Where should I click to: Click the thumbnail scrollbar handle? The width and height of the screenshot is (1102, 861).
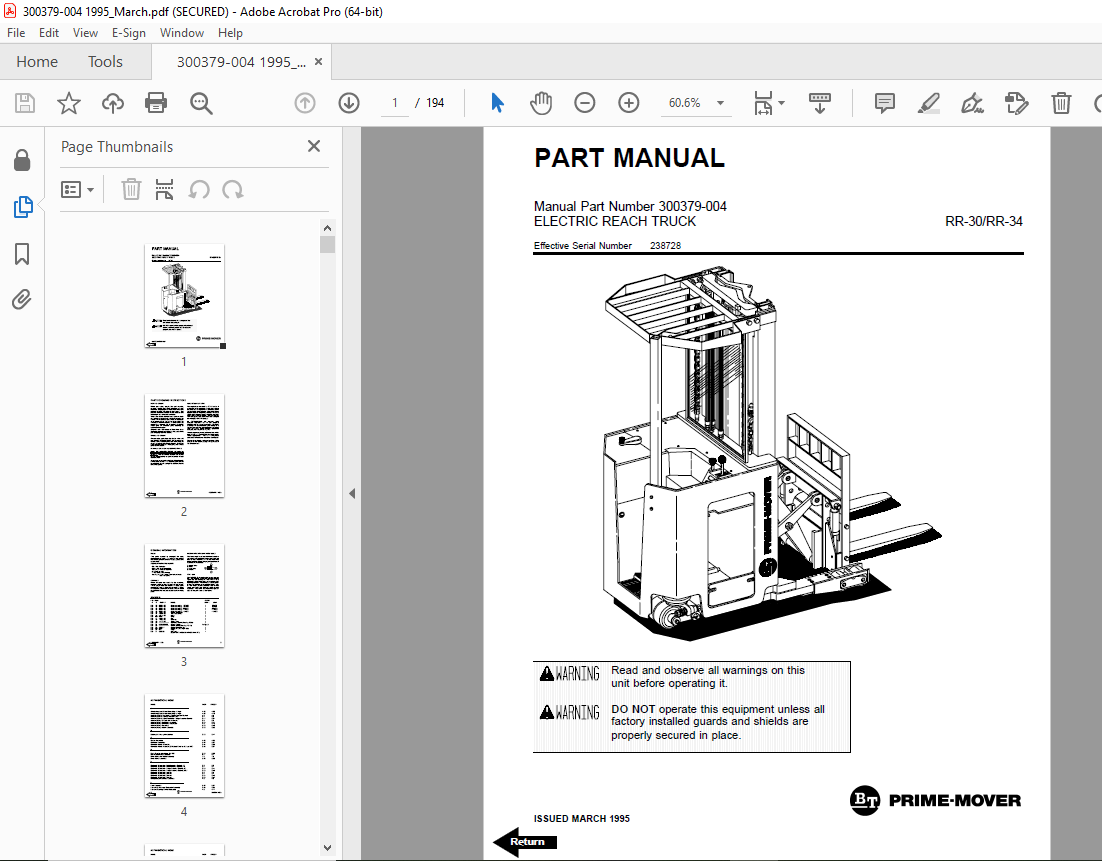tap(328, 245)
